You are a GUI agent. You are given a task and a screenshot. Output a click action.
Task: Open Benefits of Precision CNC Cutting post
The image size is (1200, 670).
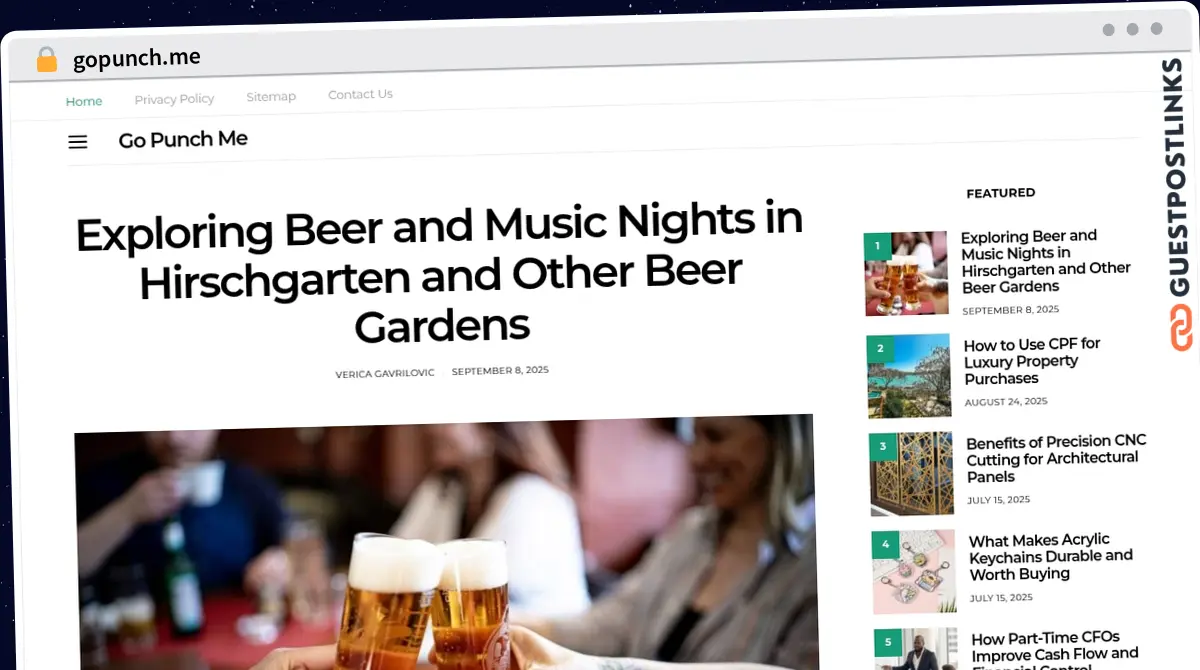[1056, 458]
